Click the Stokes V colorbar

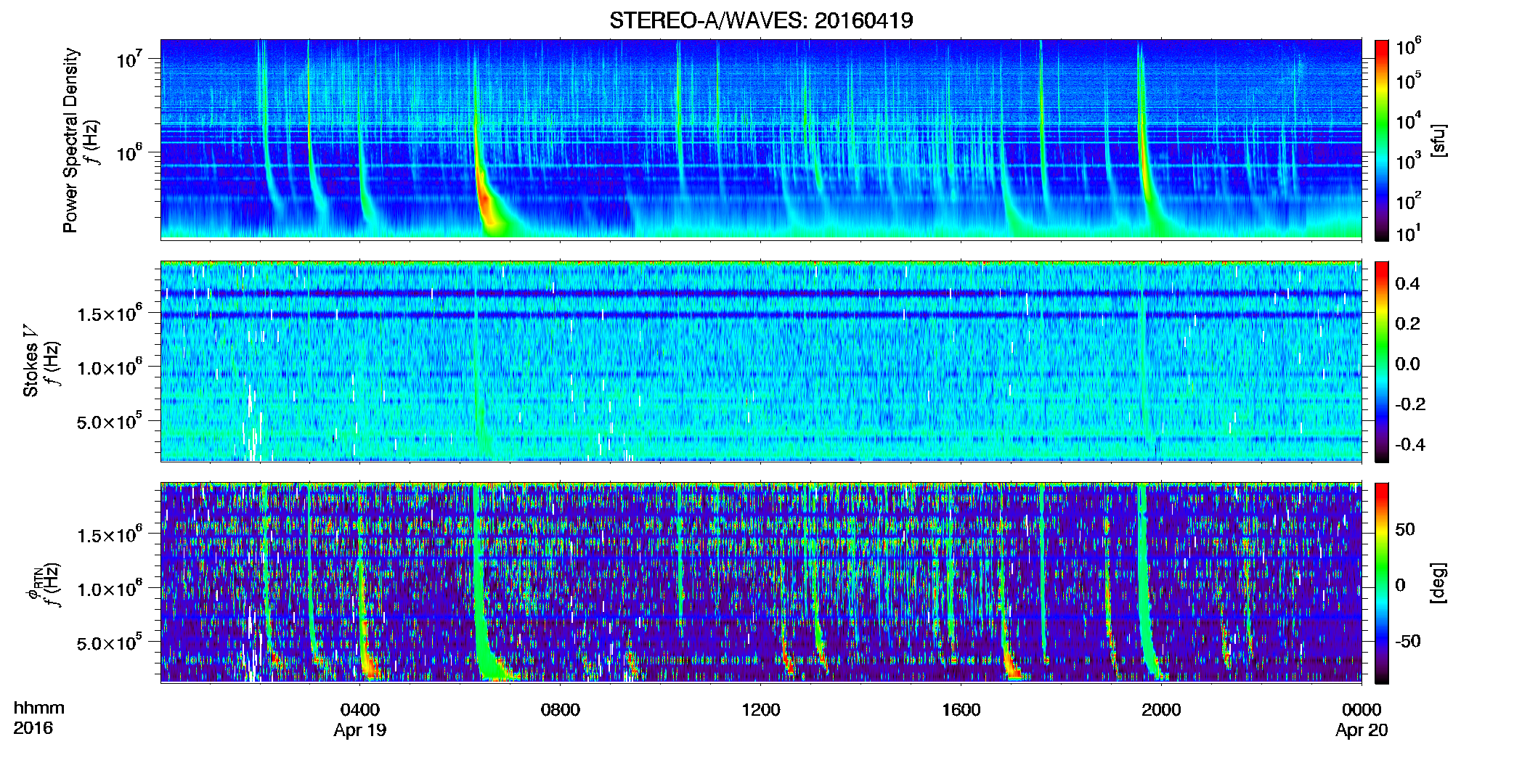coord(1382,362)
